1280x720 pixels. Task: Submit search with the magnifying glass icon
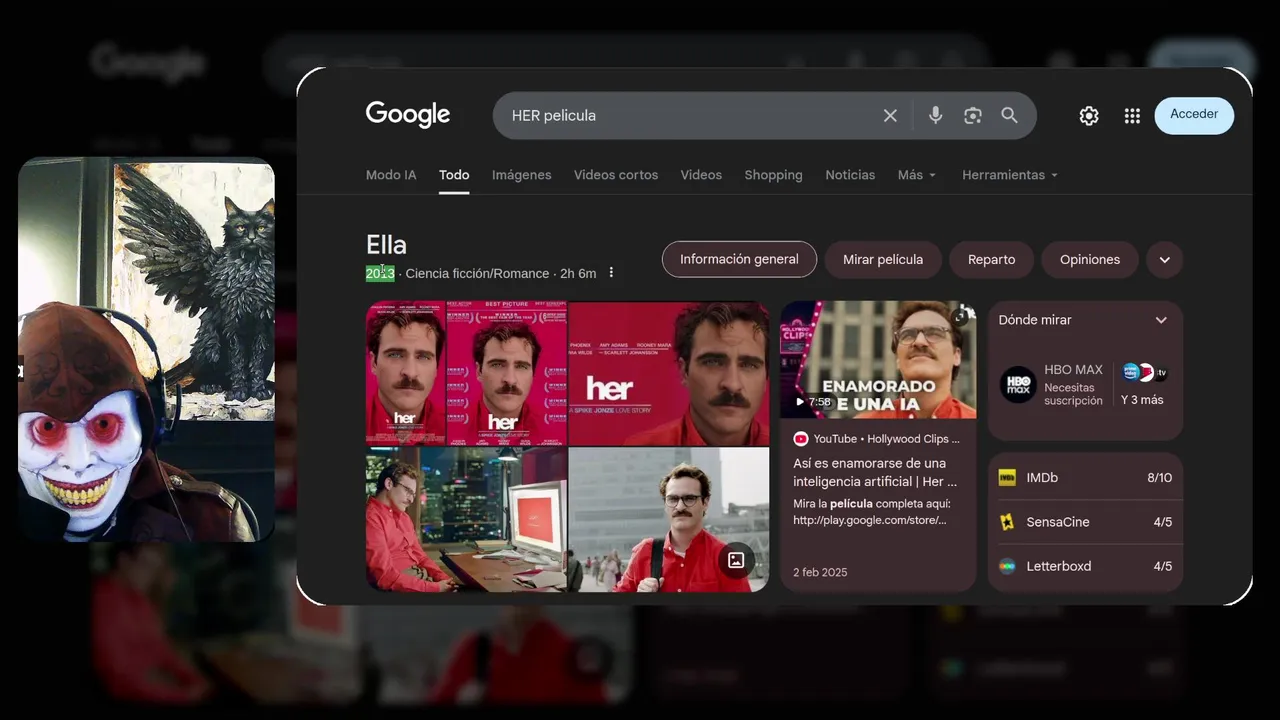point(1010,116)
